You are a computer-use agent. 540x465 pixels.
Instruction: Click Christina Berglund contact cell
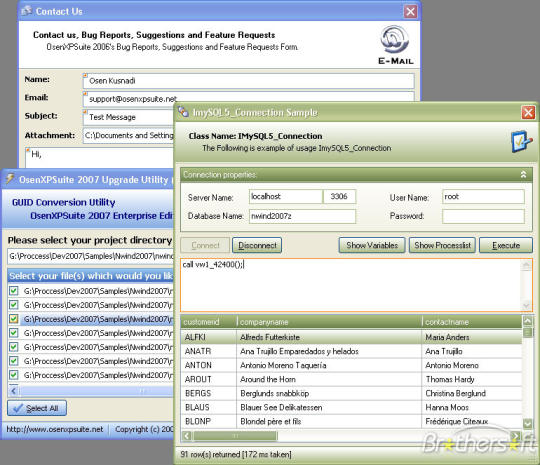pos(472,393)
